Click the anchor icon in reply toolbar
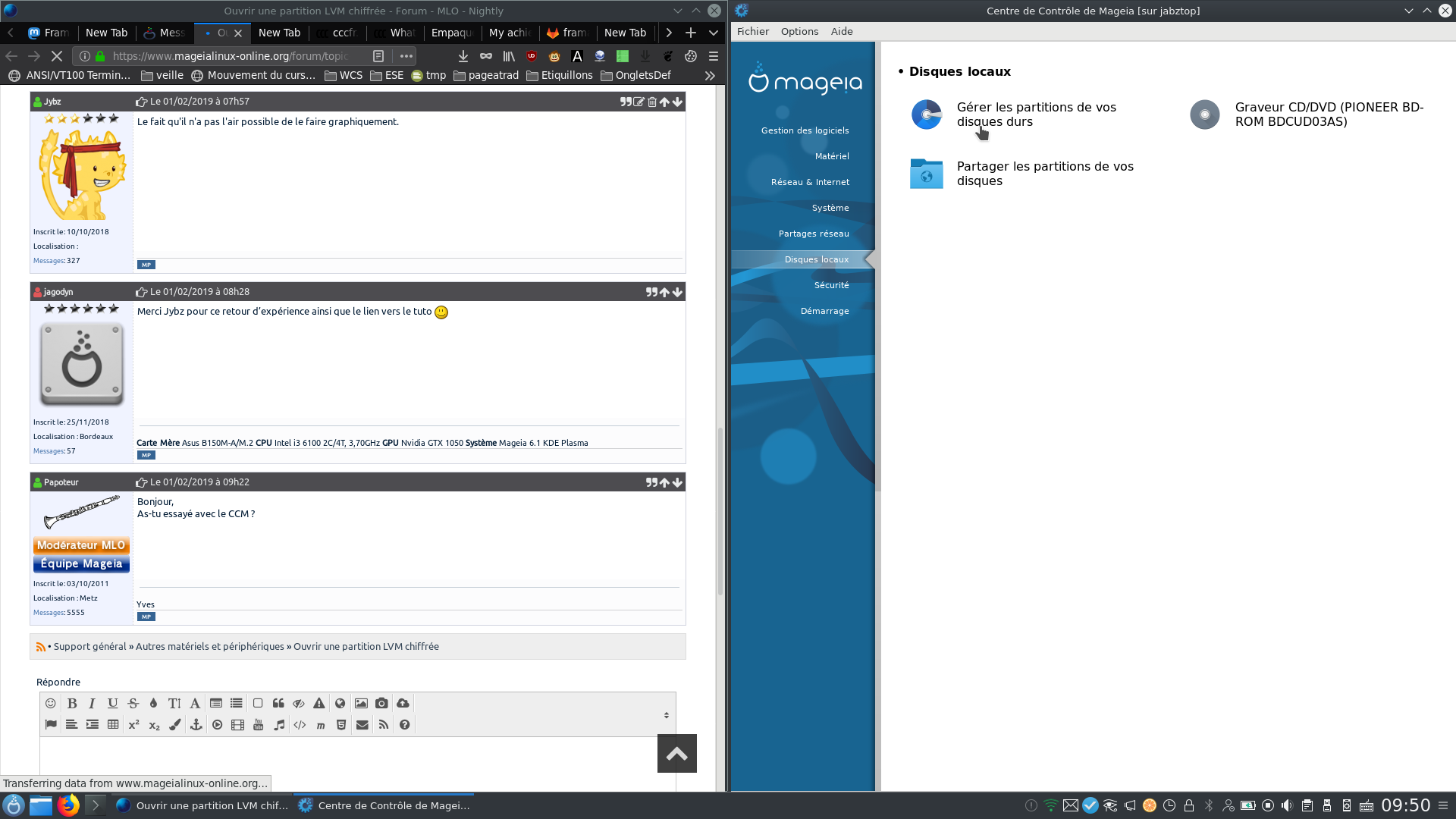1456x819 pixels. [x=196, y=725]
